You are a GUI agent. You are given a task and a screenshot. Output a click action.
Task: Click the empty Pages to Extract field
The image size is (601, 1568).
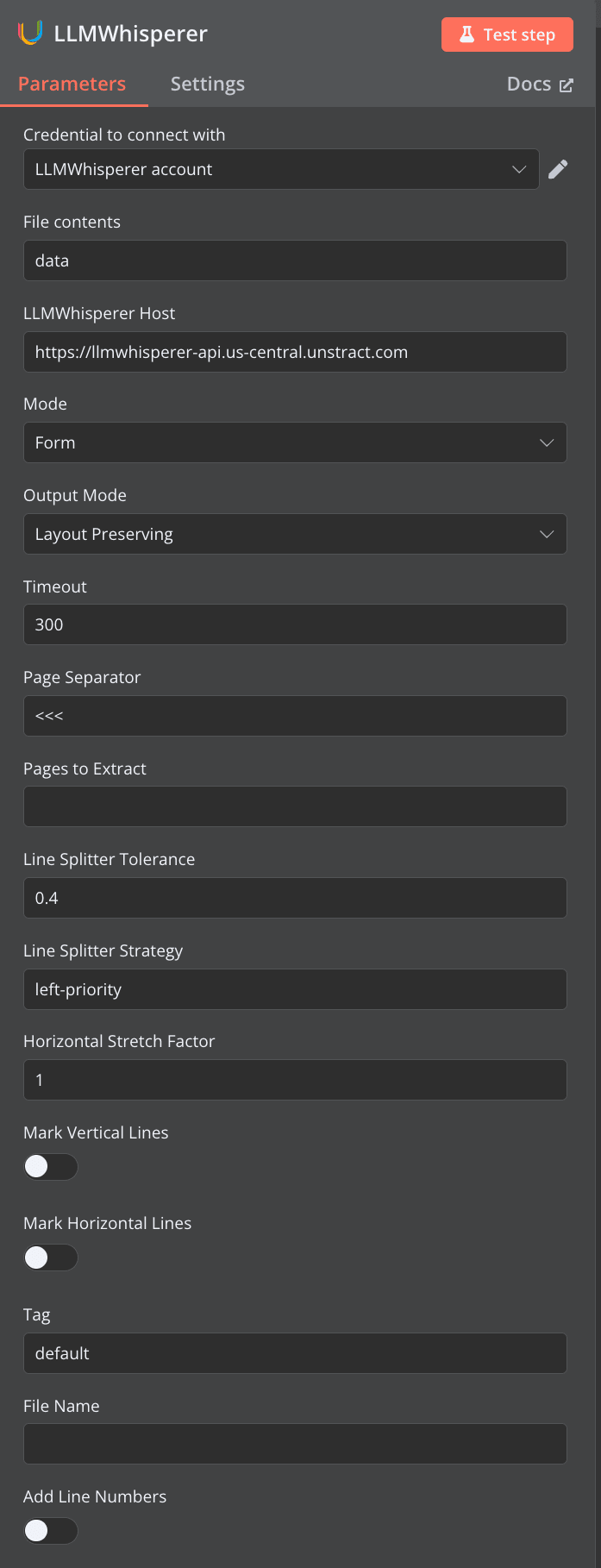click(295, 806)
